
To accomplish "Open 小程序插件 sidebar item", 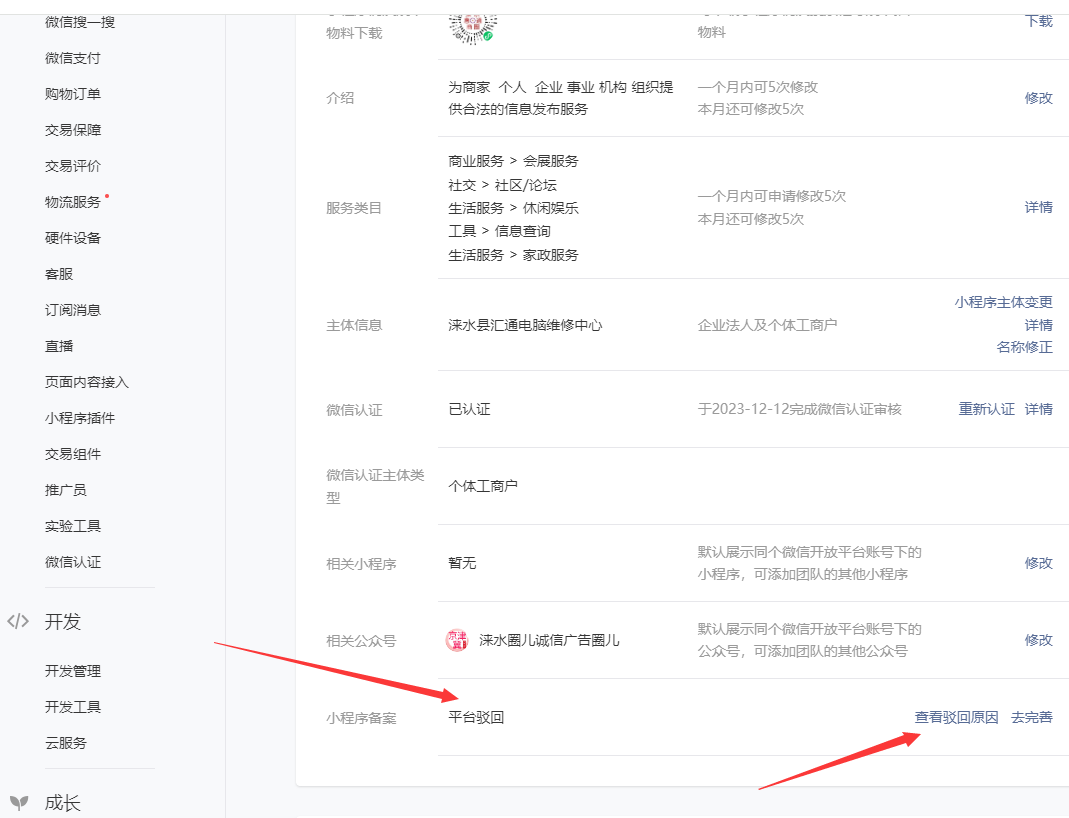I will 80,418.
